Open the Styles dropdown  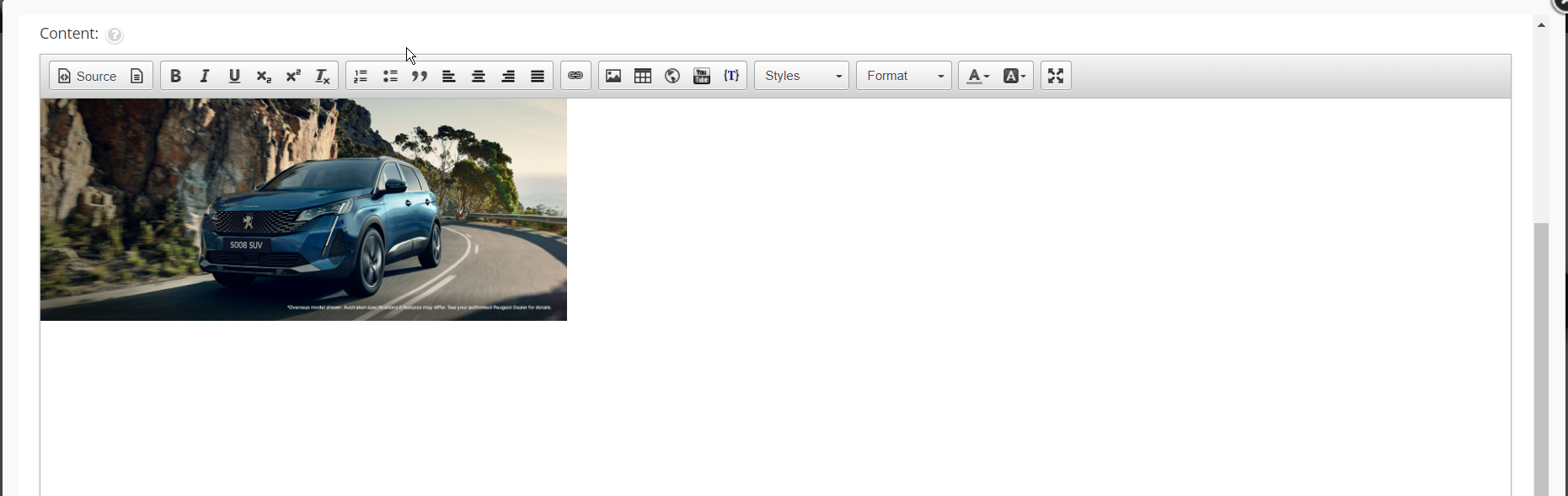tap(801, 76)
